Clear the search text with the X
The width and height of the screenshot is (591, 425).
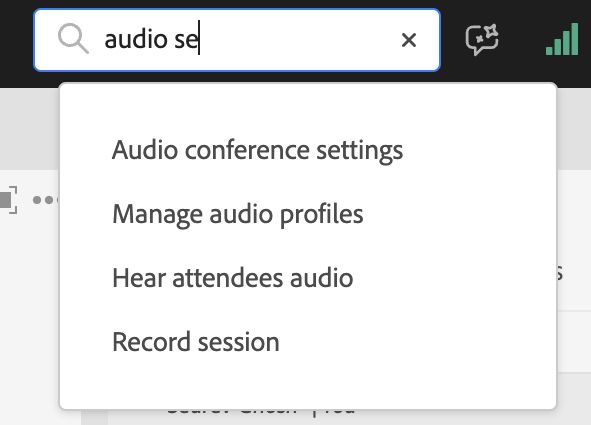409,40
